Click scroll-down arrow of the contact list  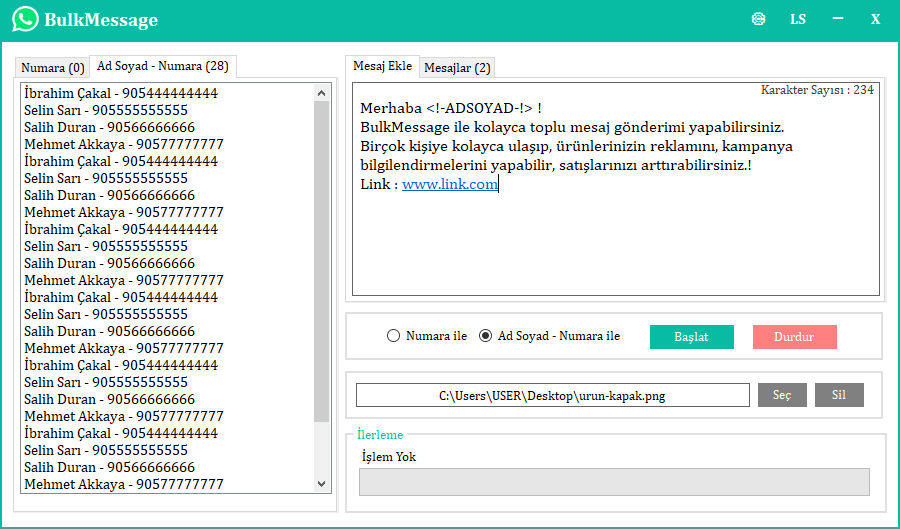pyautogui.click(x=322, y=484)
